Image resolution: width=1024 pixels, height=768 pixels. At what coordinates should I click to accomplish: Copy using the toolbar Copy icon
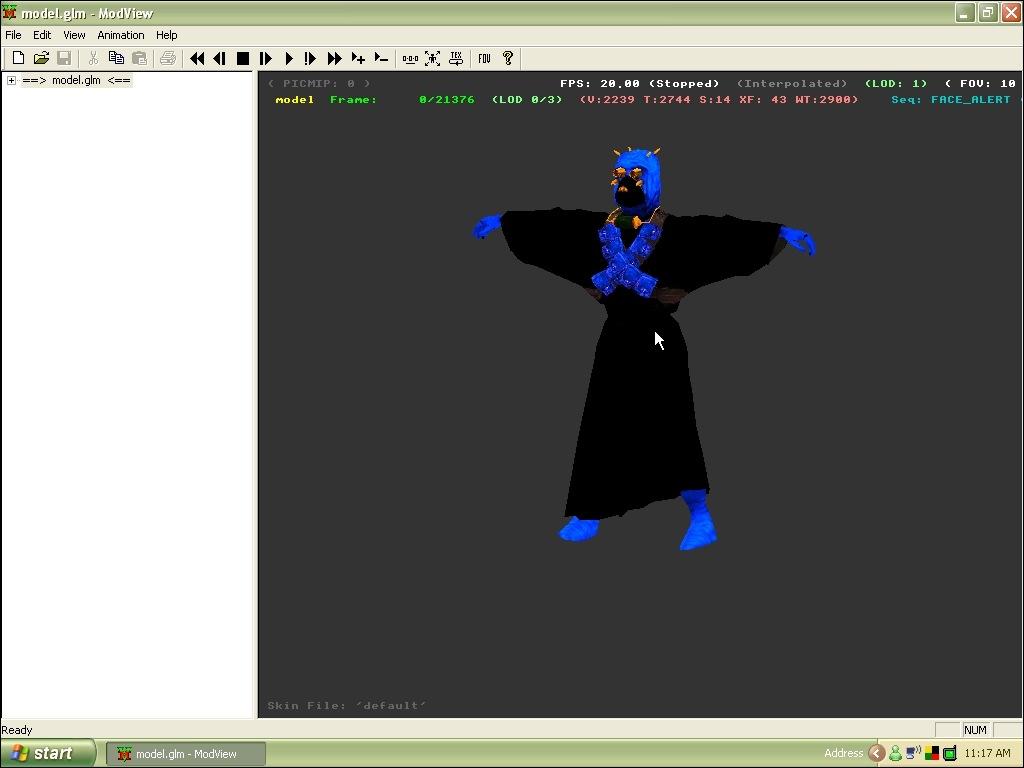pos(116,59)
